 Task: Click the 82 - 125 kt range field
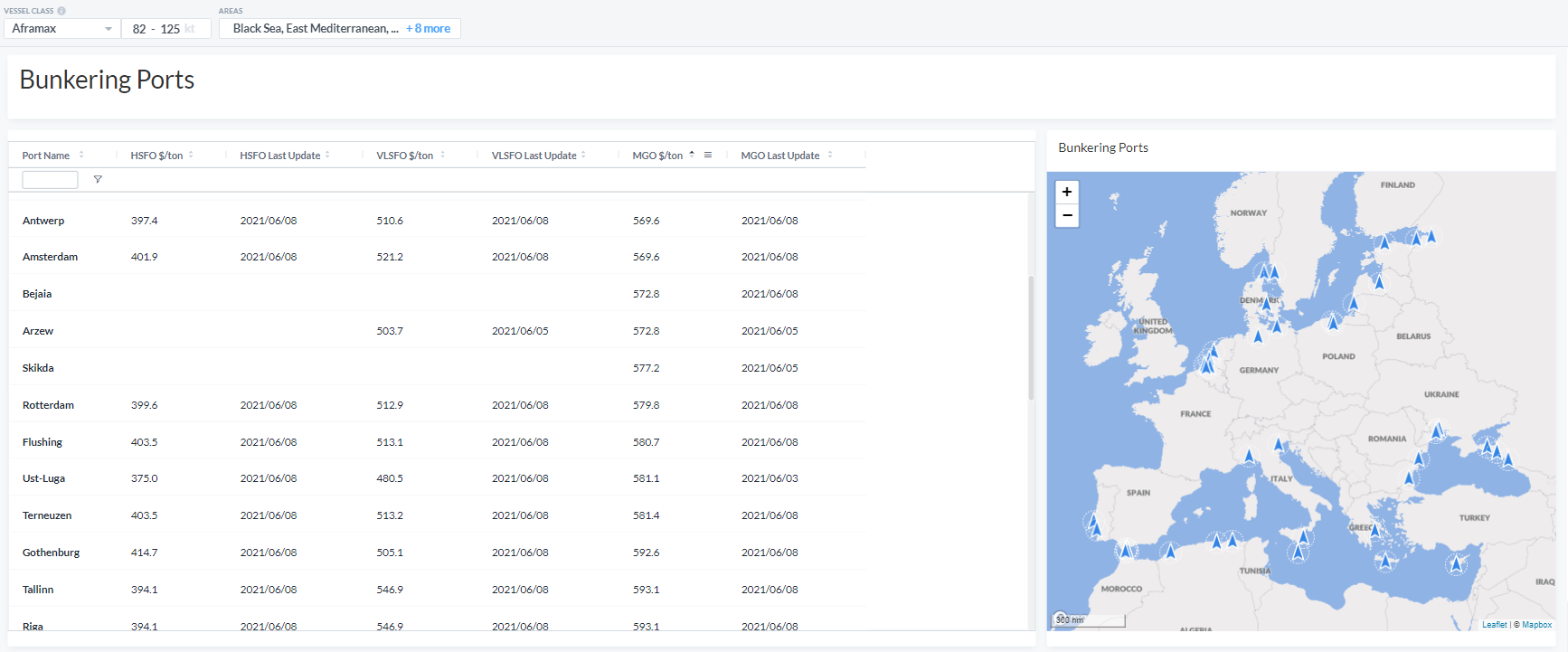[x=166, y=29]
